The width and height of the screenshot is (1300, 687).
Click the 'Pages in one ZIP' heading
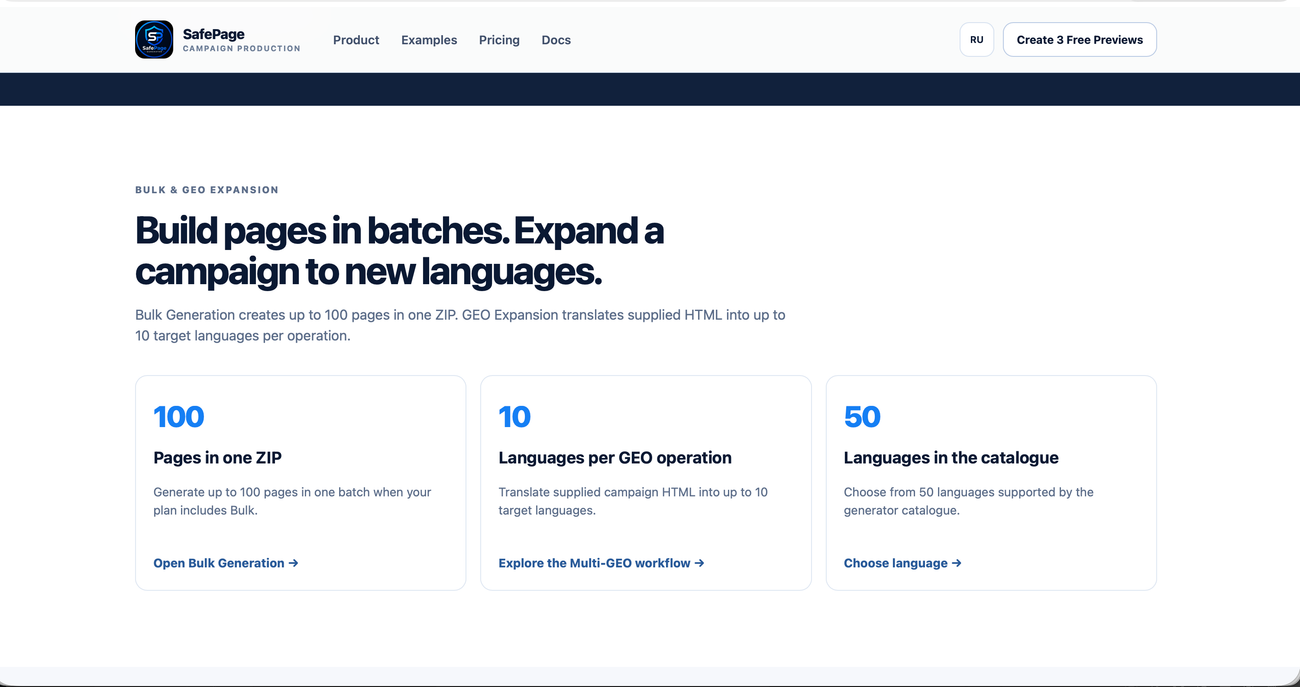218,458
